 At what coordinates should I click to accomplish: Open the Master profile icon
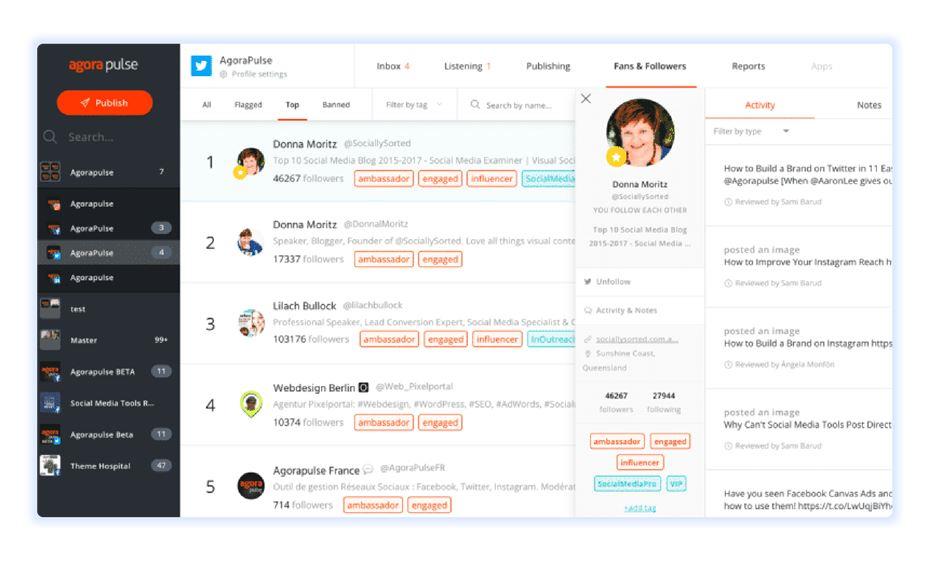[50, 340]
